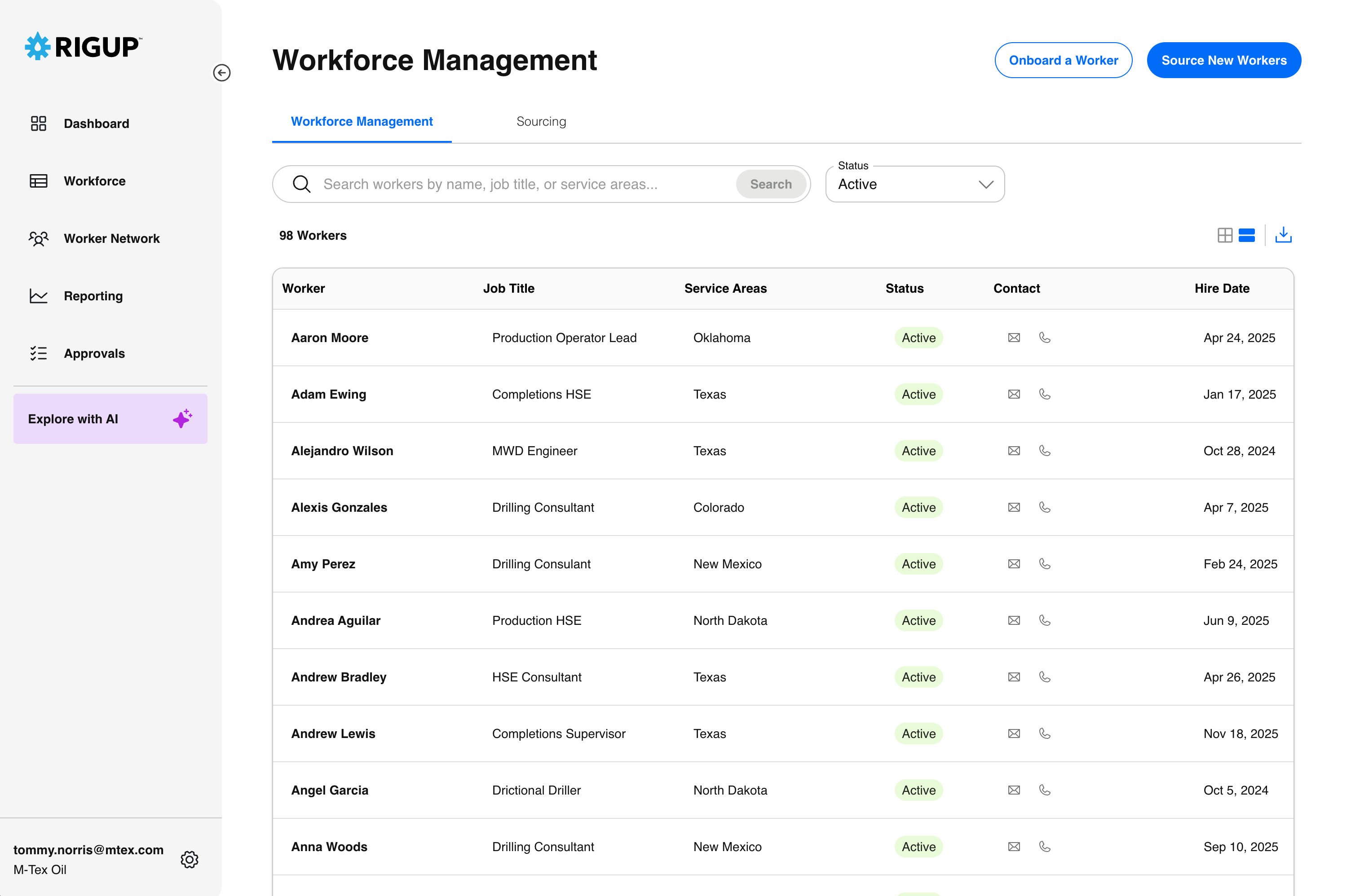
Task: Call Andrea Aguilar via phone icon
Action: pyautogui.click(x=1045, y=620)
